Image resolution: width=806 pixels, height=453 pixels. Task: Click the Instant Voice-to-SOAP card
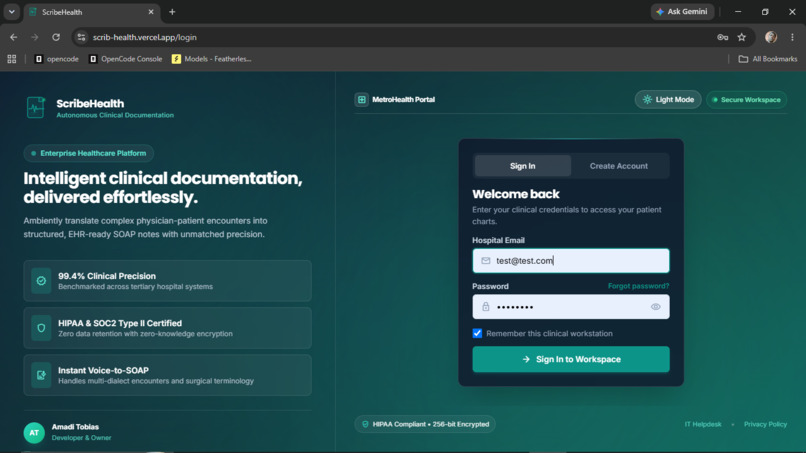tap(168, 375)
